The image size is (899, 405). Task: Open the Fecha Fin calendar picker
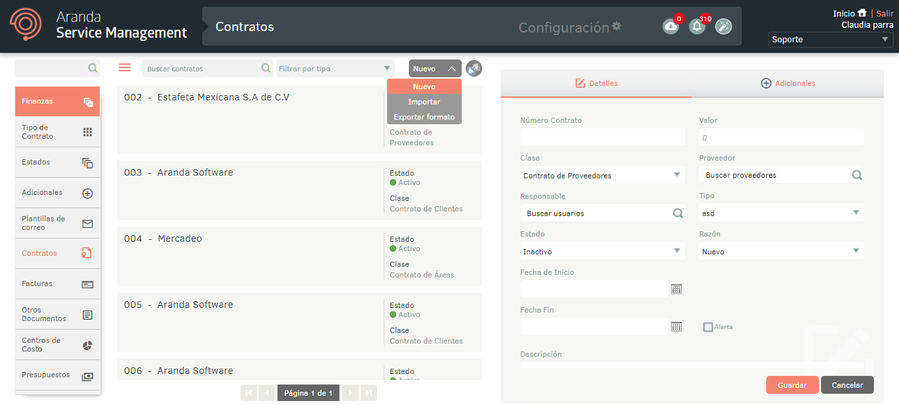[677, 326]
